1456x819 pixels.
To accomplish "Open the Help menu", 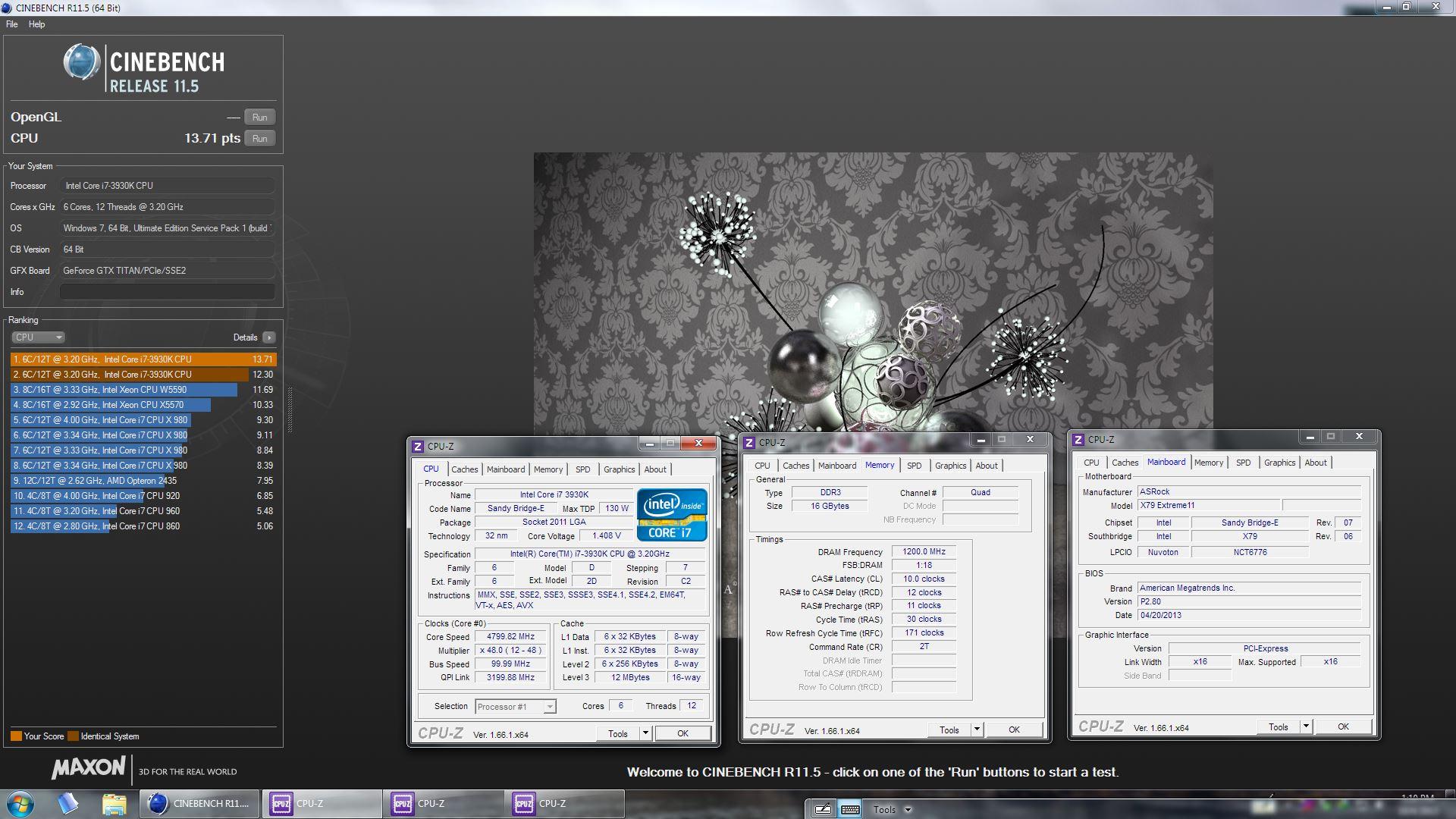I will coord(36,24).
